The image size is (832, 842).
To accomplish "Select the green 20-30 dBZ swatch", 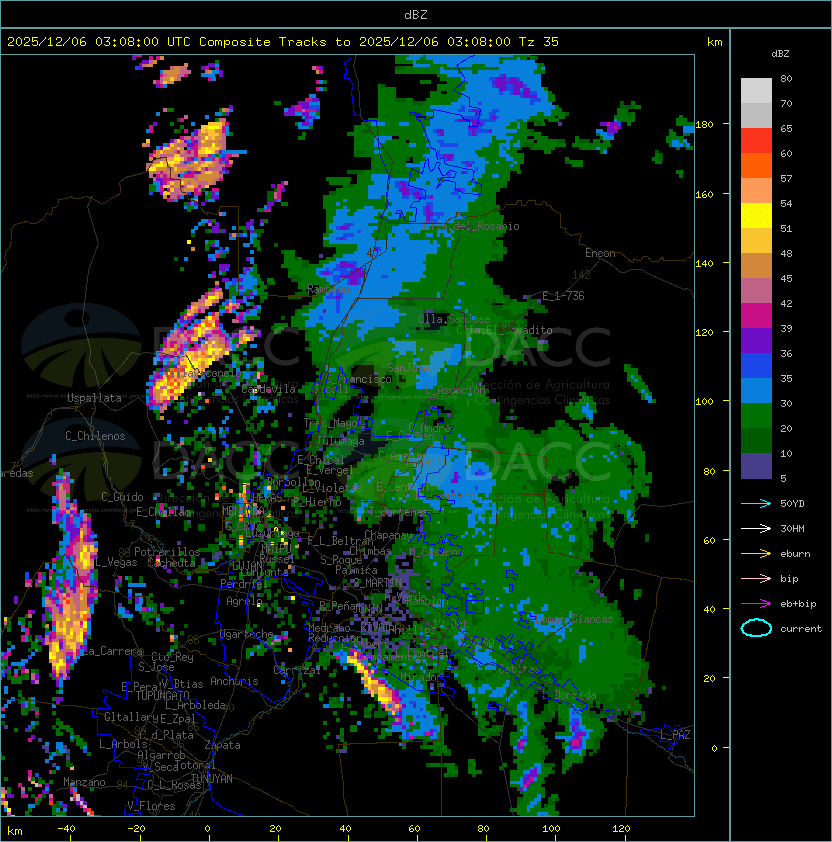I will [x=756, y=416].
